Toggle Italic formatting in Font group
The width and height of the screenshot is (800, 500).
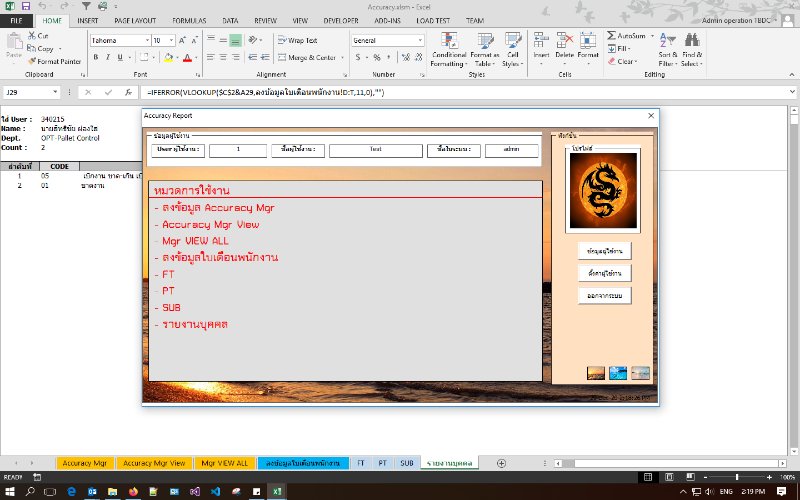coord(107,57)
